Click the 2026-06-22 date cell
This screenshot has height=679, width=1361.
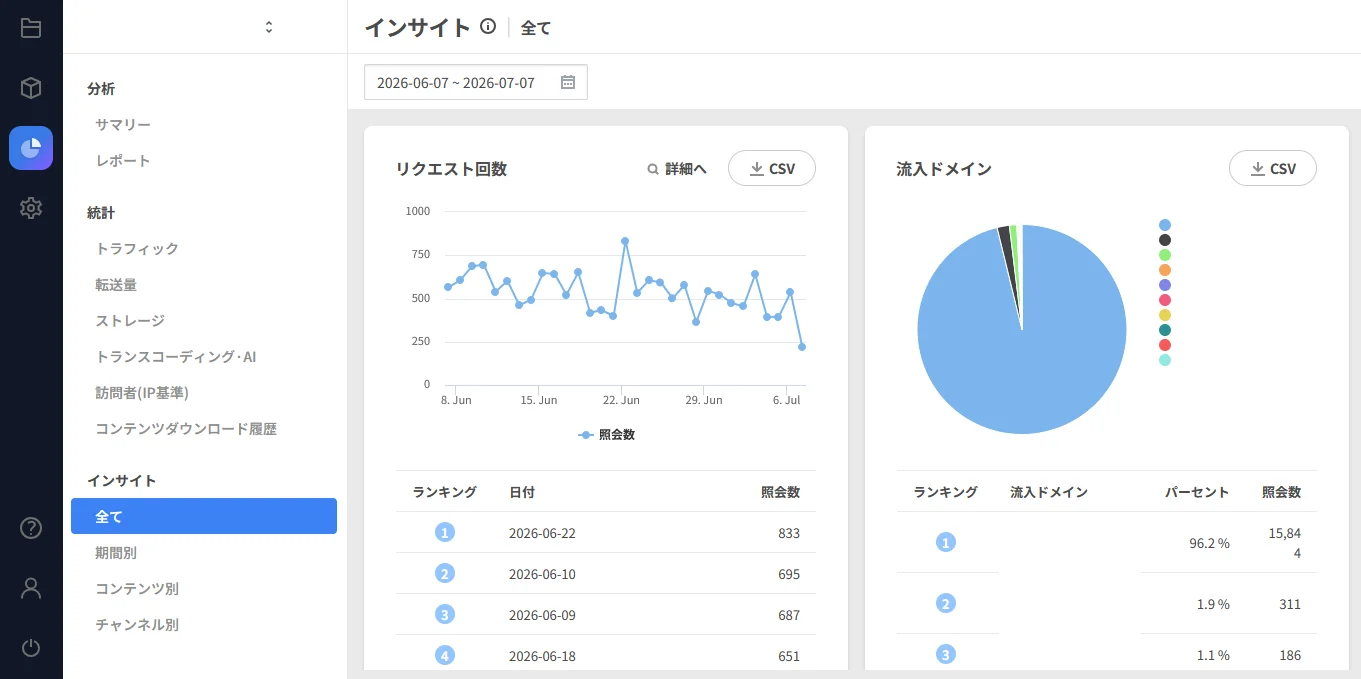pyautogui.click(x=542, y=533)
